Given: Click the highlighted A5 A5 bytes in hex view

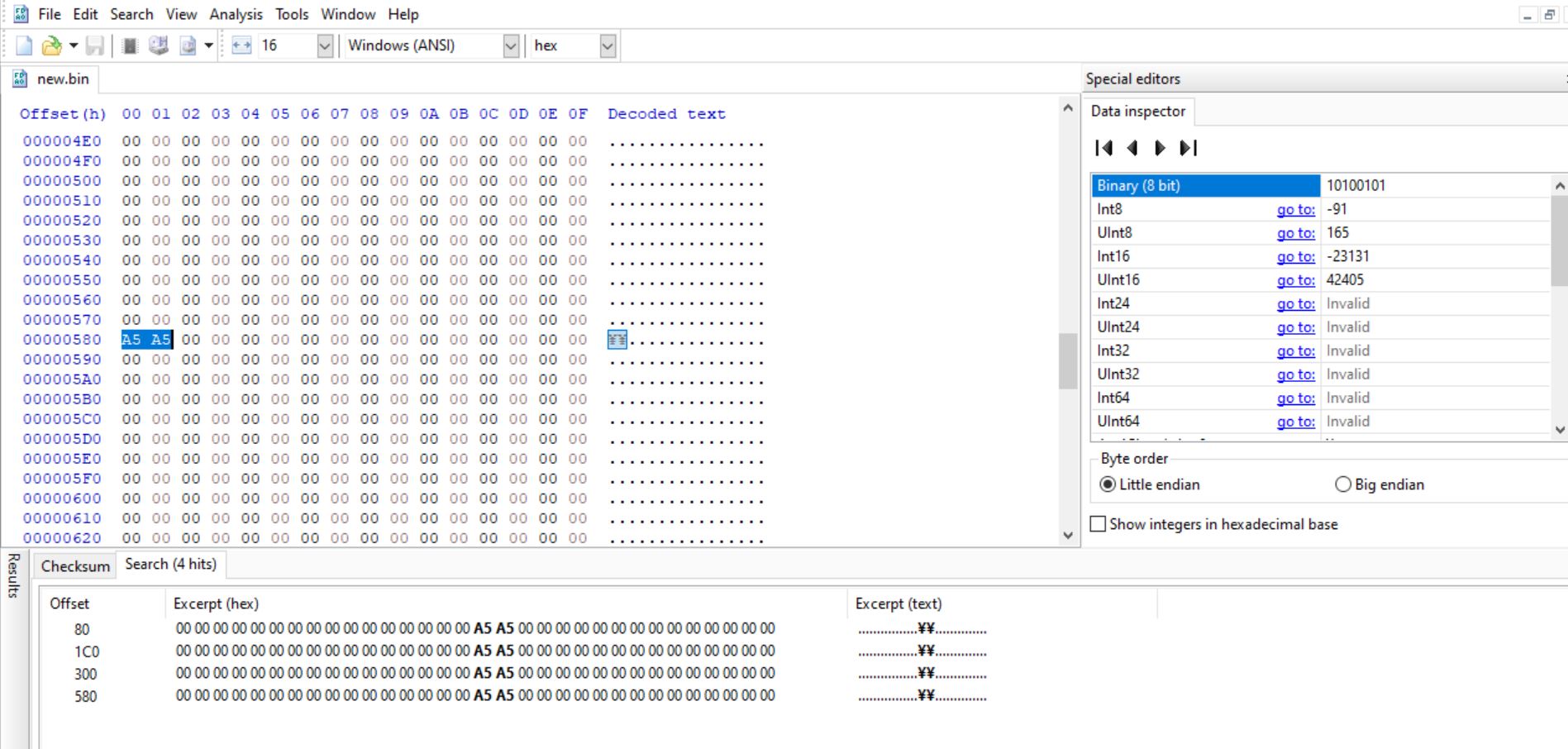Looking at the screenshot, I should 146,340.
